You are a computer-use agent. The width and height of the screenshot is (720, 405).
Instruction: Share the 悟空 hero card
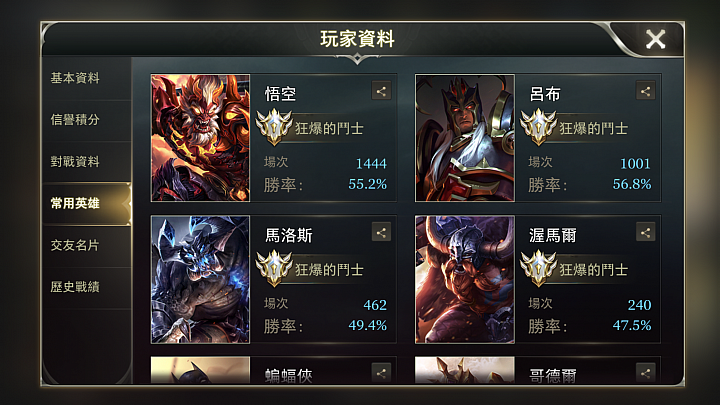click(381, 91)
